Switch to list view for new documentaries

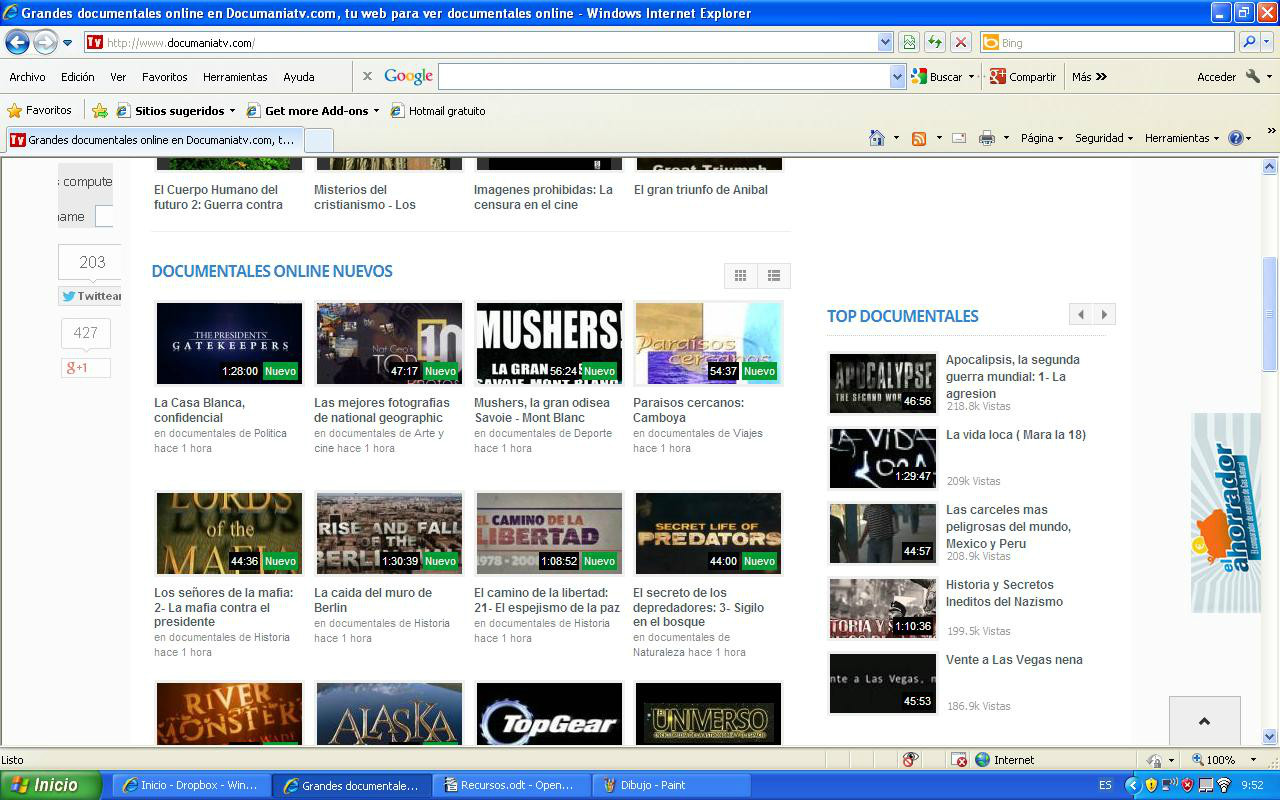(x=774, y=276)
